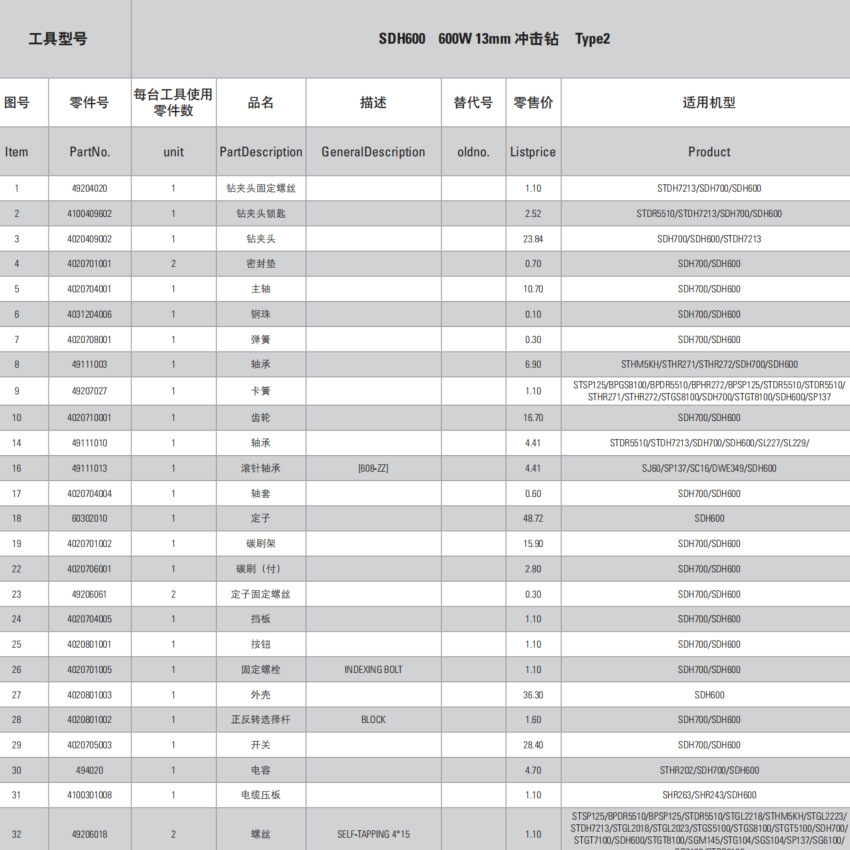Select part number 4020409002

[x=89, y=239]
